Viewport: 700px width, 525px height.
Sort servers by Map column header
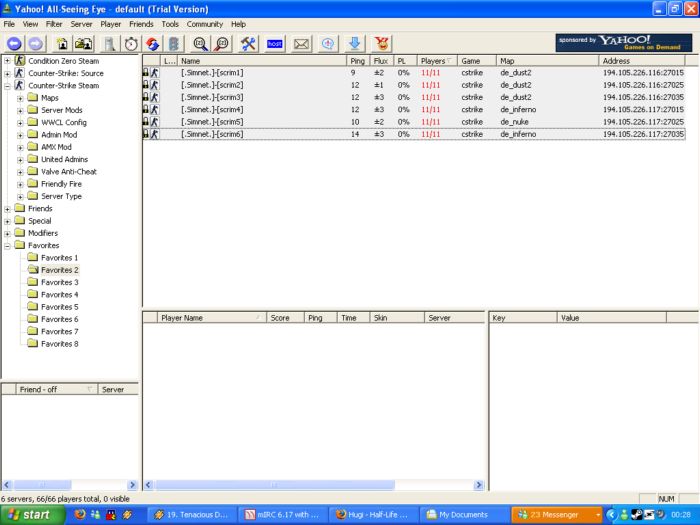pyautogui.click(x=547, y=61)
